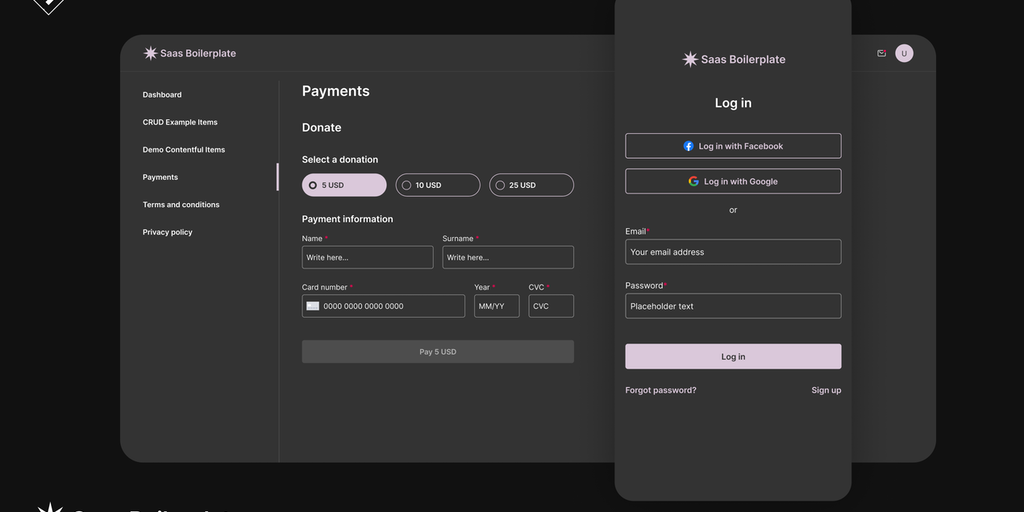Click the Pay 5 USD button

point(438,351)
